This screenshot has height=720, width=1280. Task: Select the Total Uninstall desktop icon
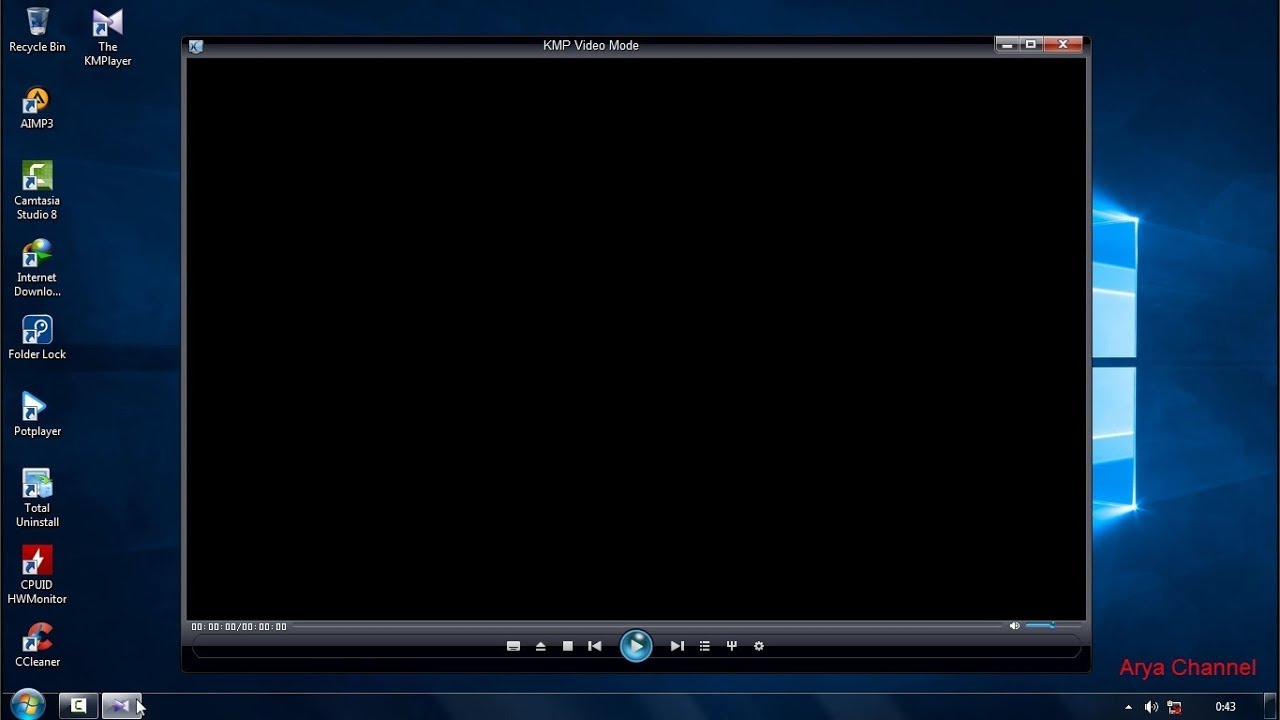pos(37,498)
